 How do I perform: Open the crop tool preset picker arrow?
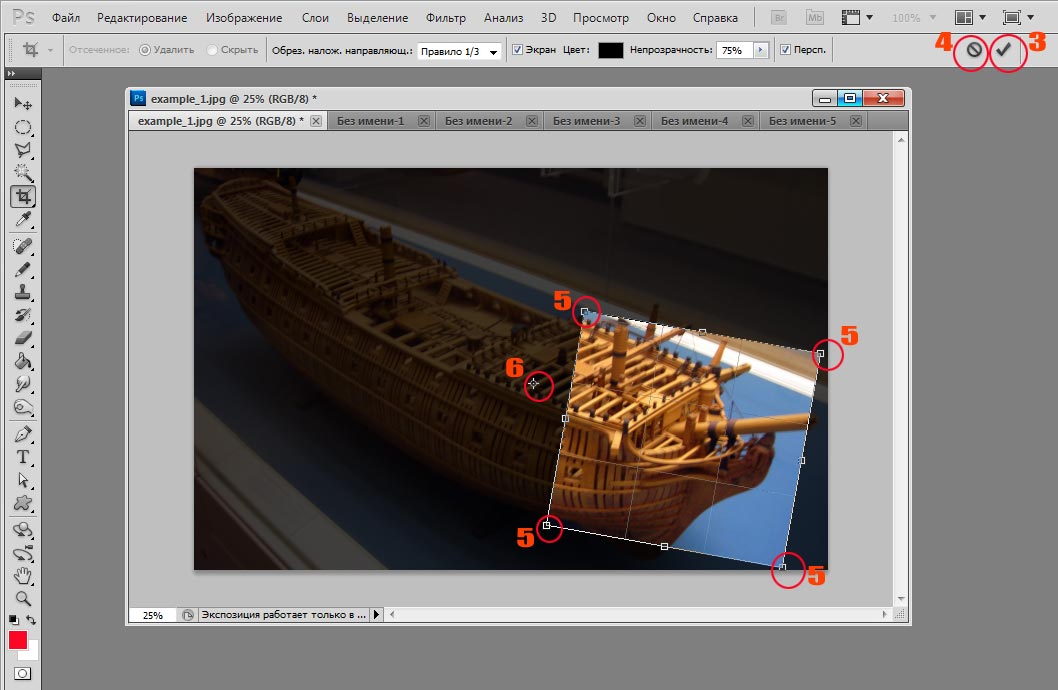point(51,50)
